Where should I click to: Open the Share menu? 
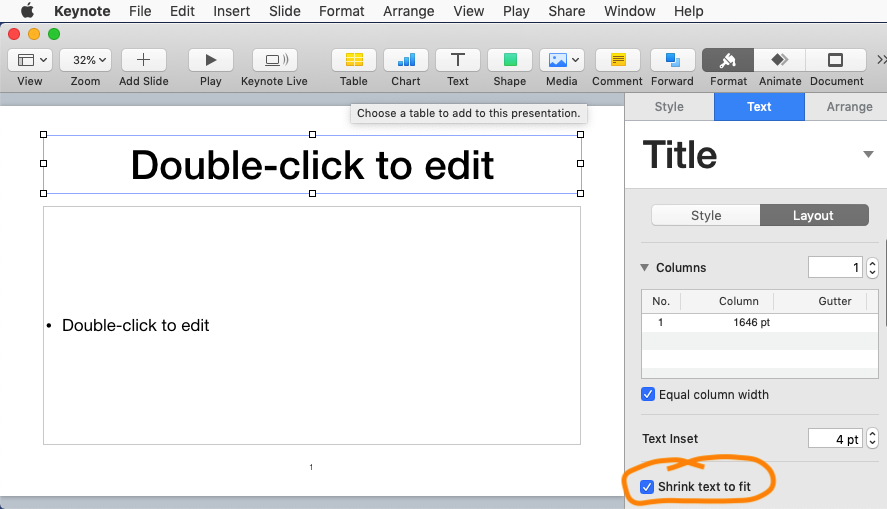click(566, 11)
